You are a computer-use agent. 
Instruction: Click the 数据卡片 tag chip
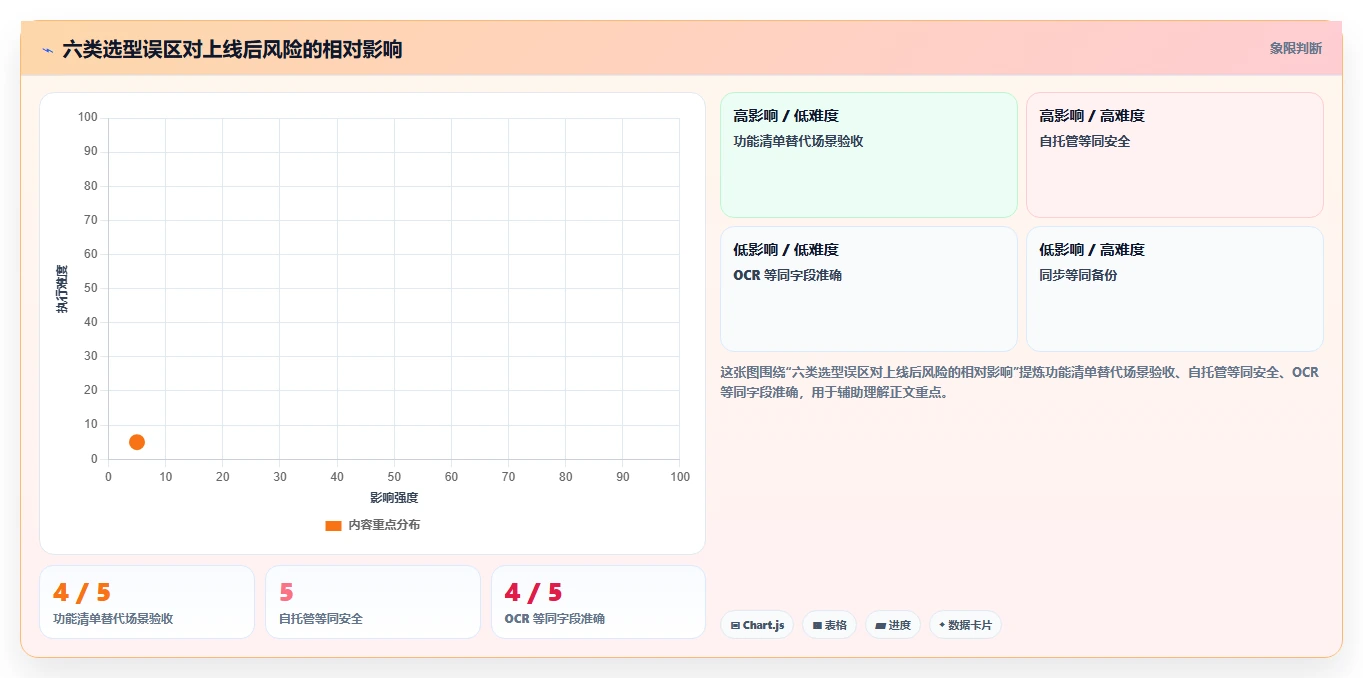pyautogui.click(x=965, y=625)
